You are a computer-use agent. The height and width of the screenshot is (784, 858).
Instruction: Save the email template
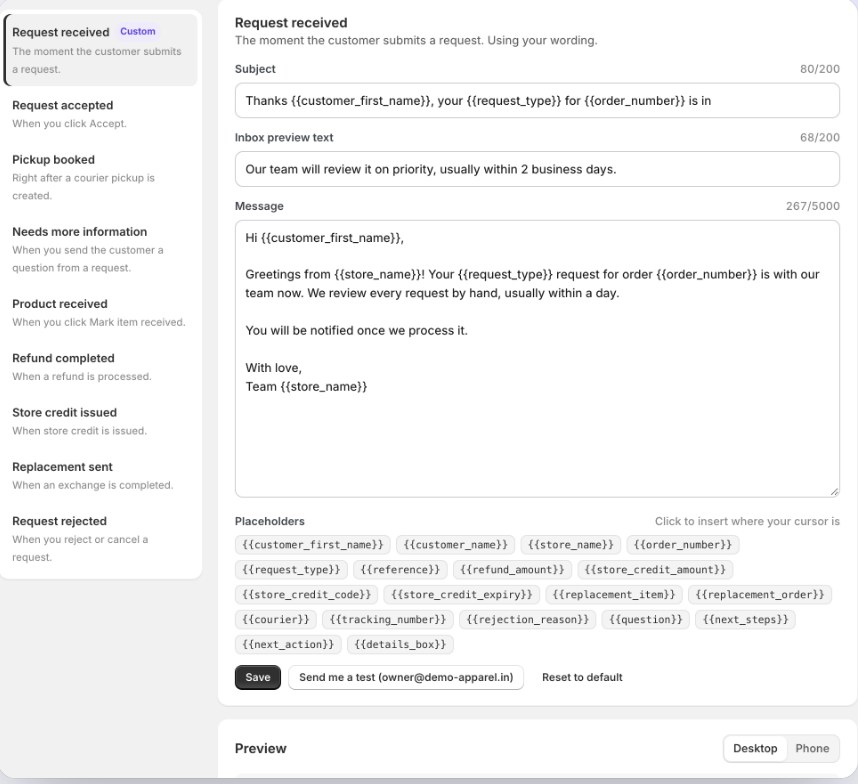coord(258,677)
